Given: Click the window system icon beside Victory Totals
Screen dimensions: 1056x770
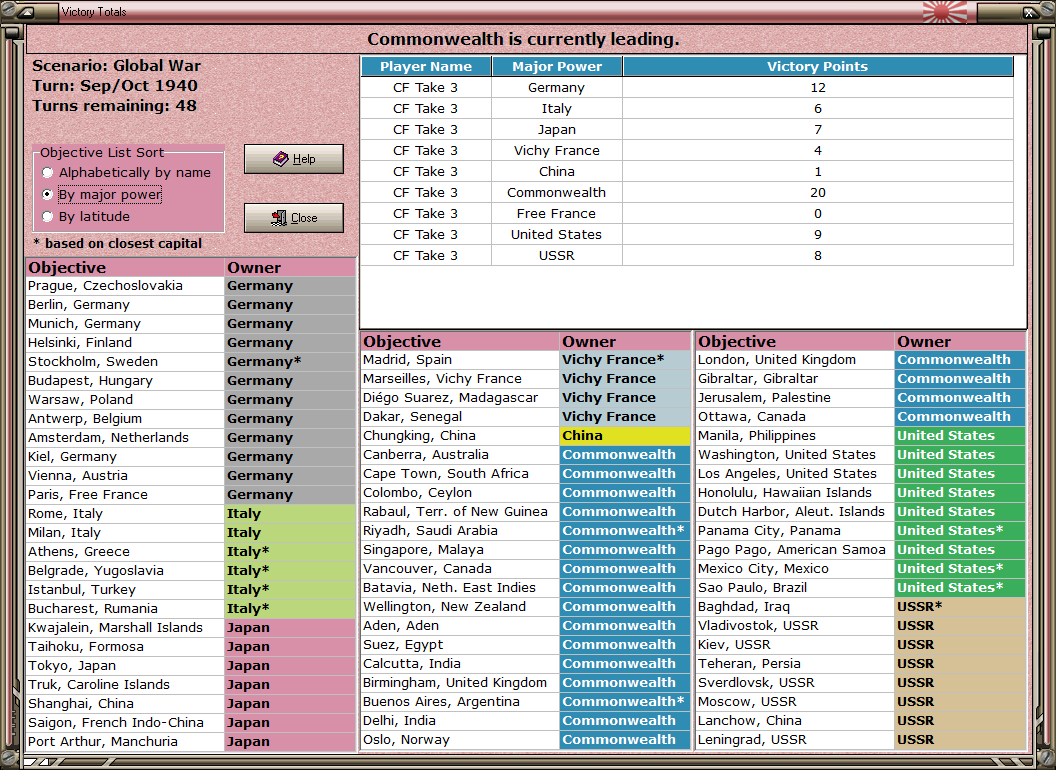Looking at the screenshot, I should point(26,11).
